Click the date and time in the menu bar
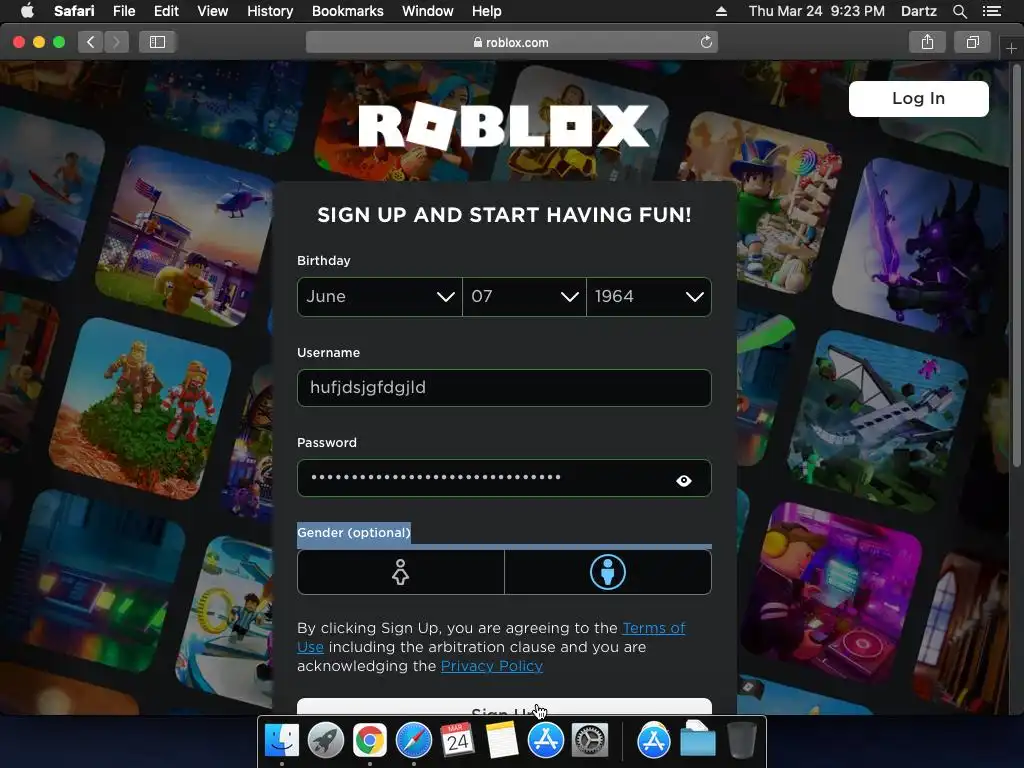Screen dimensions: 1024x768 point(816,11)
